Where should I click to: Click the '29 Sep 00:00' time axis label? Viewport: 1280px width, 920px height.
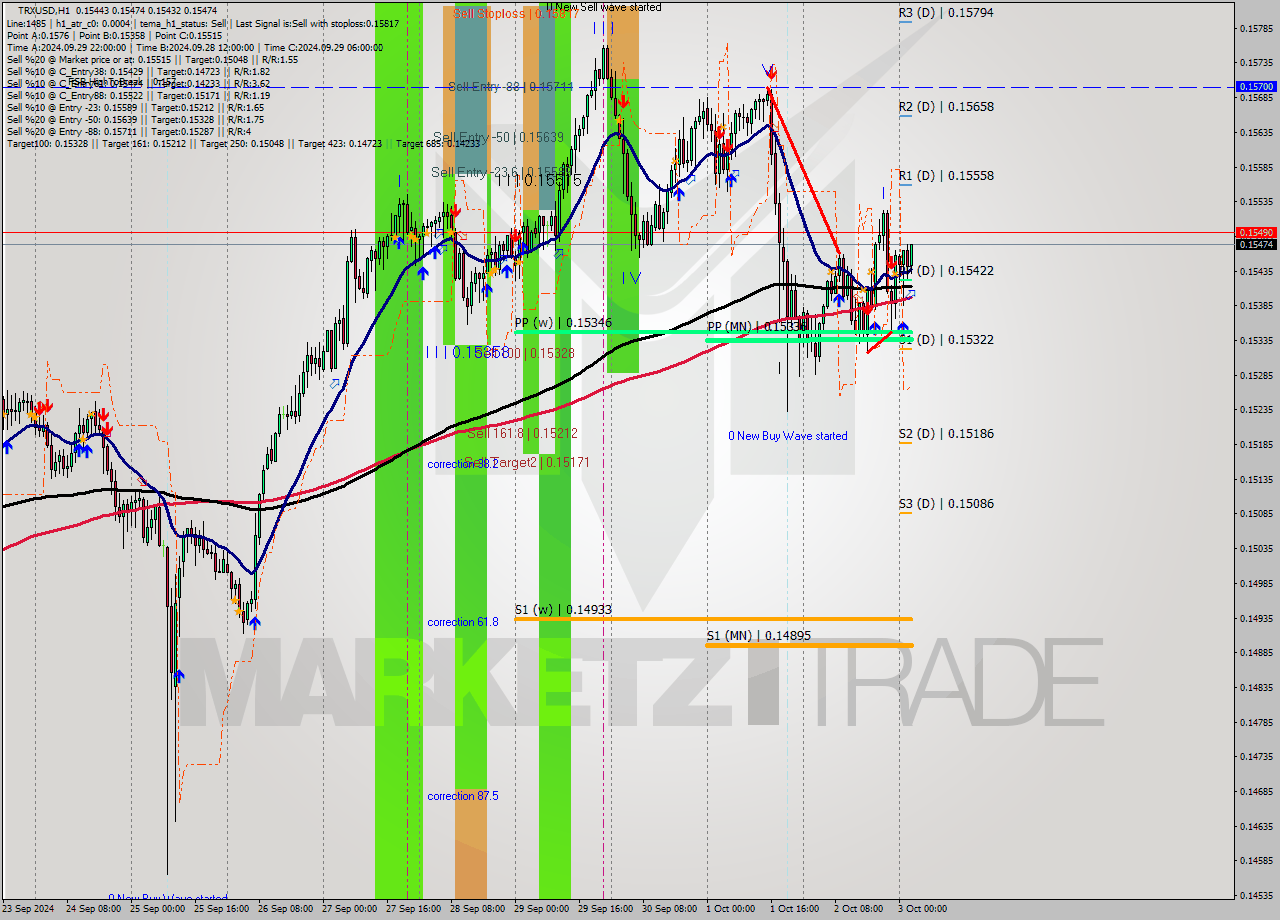pyautogui.click(x=543, y=909)
